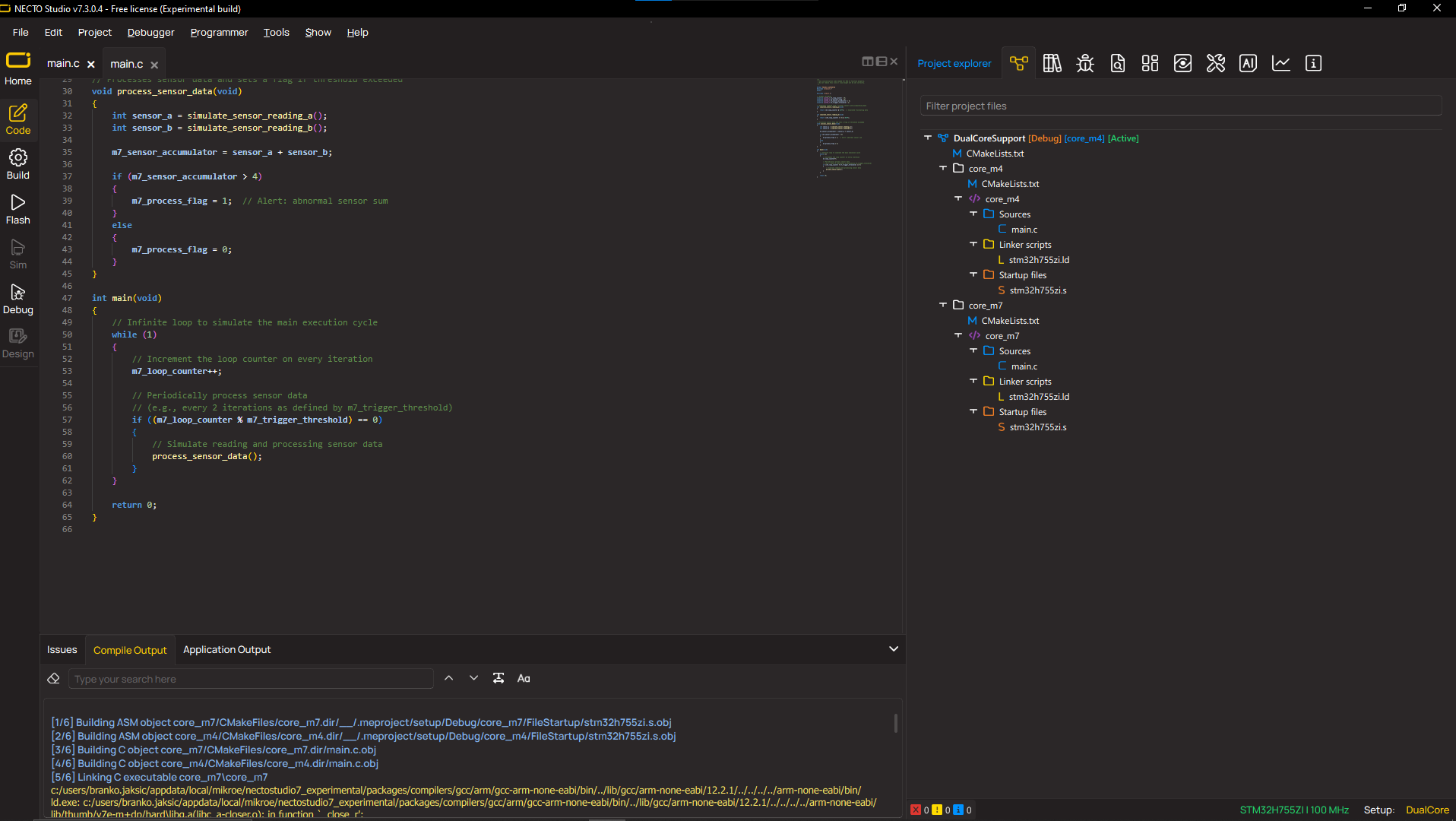
Task: Focus the compile output search field
Action: (251, 679)
